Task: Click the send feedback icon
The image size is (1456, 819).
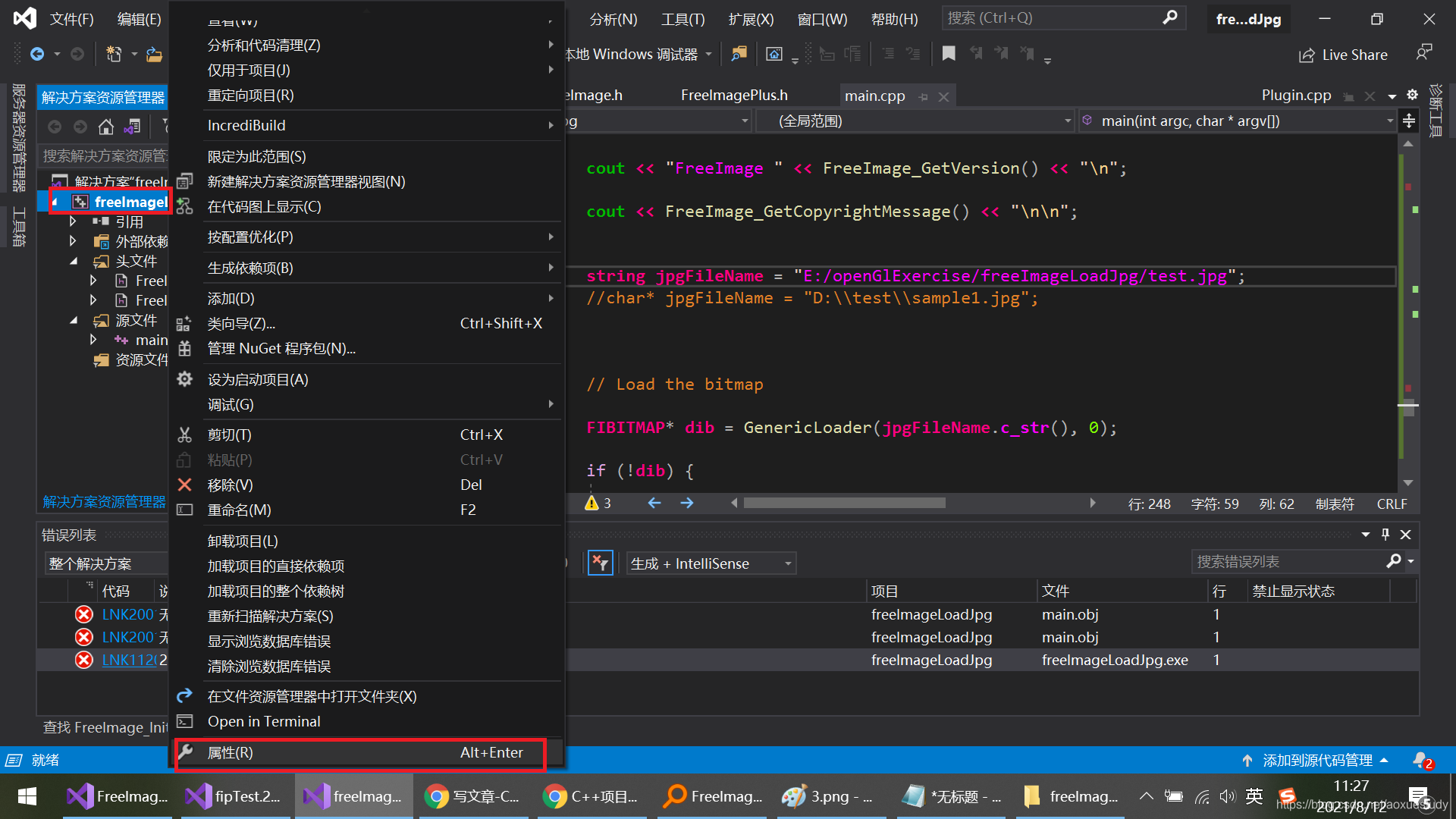Action: pos(1423,53)
